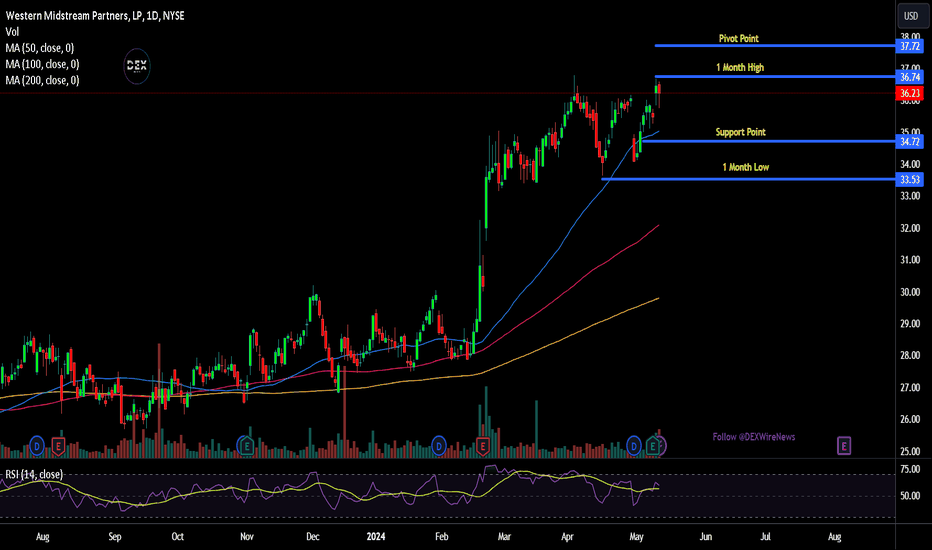This screenshot has width=932, height=550.
Task: Click the 50.00 RSI axis value
Action: pos(910,496)
